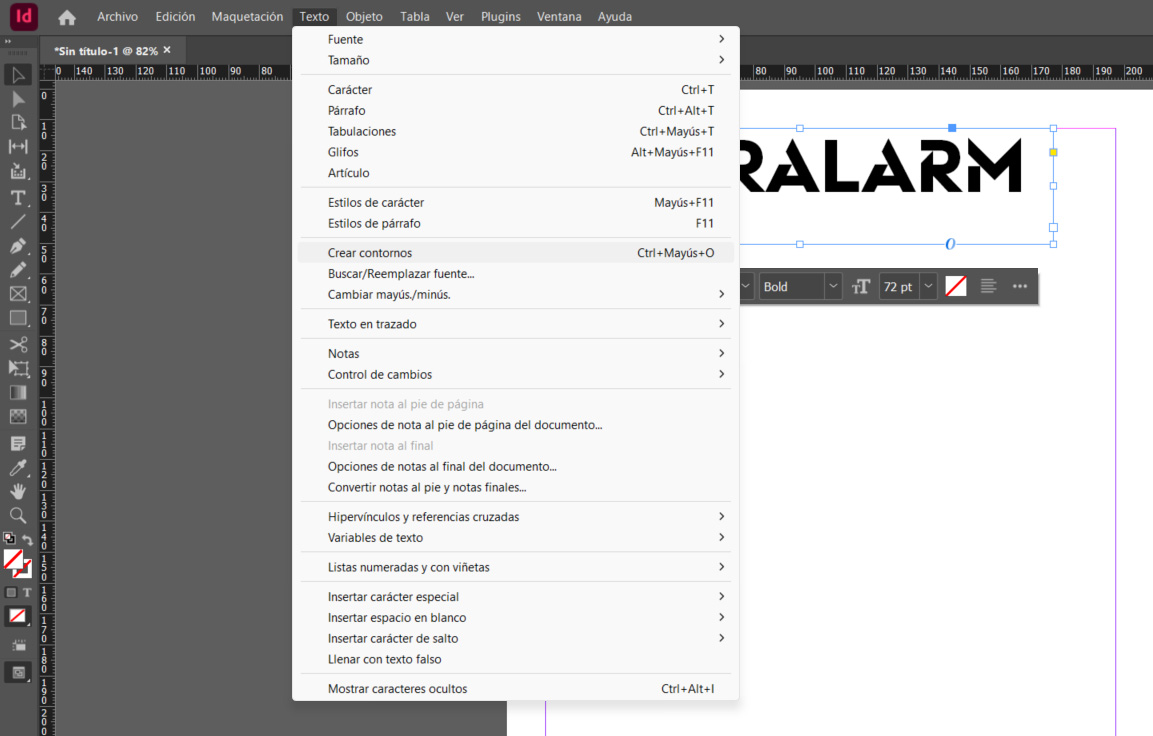Choose the Hand tool

pos(18,491)
